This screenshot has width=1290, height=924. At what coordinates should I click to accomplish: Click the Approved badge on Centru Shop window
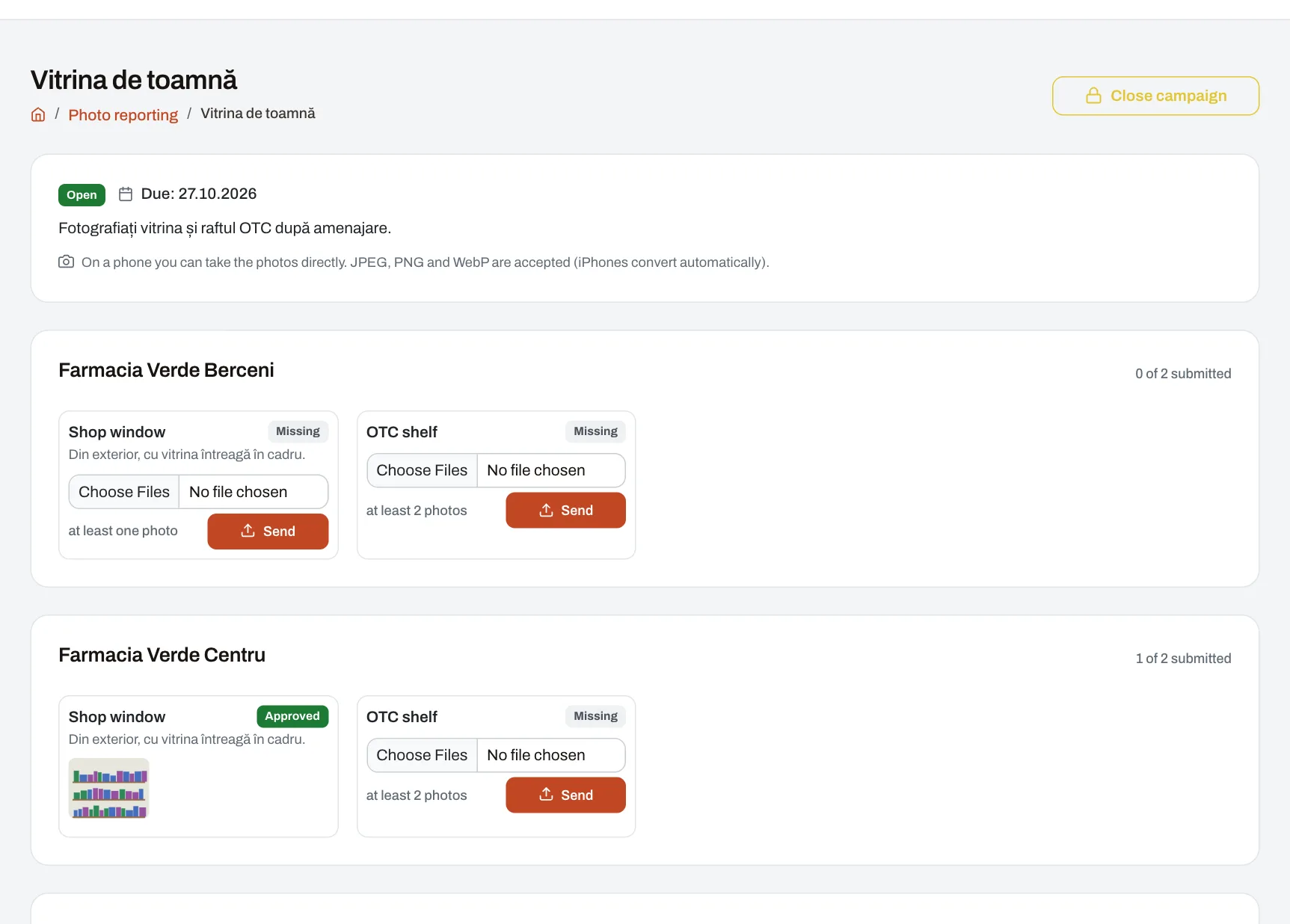point(292,716)
